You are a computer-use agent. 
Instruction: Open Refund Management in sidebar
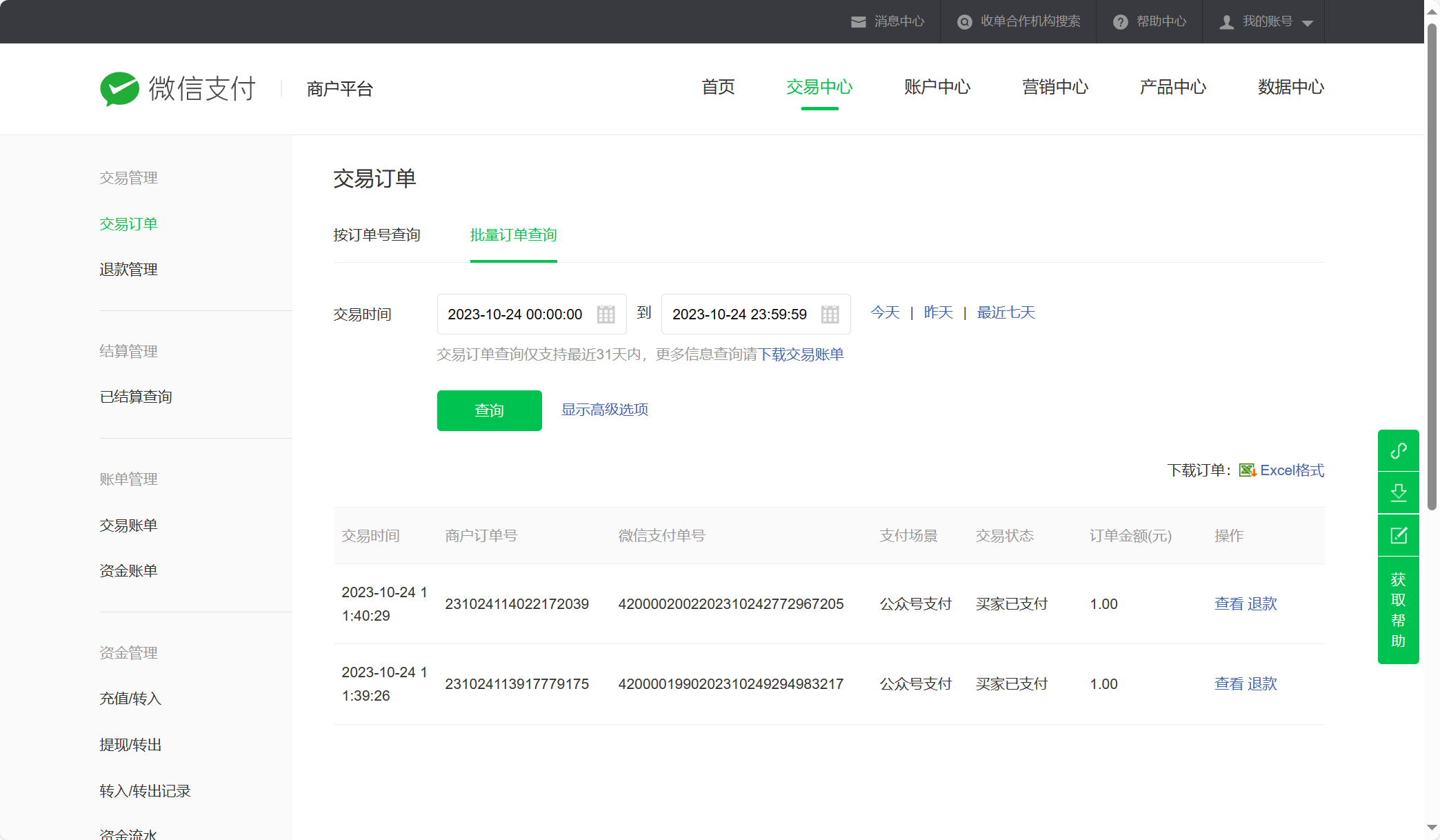click(x=128, y=270)
